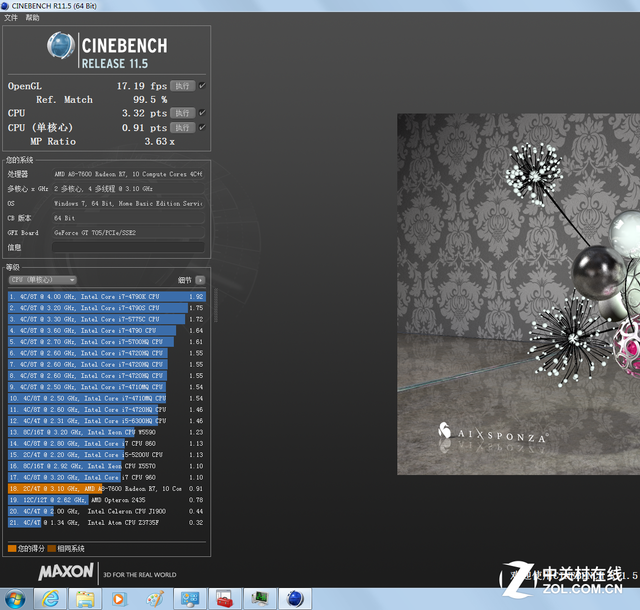The height and width of the screenshot is (610, 640).
Task: Open the Windows Start menu
Action: (15, 599)
